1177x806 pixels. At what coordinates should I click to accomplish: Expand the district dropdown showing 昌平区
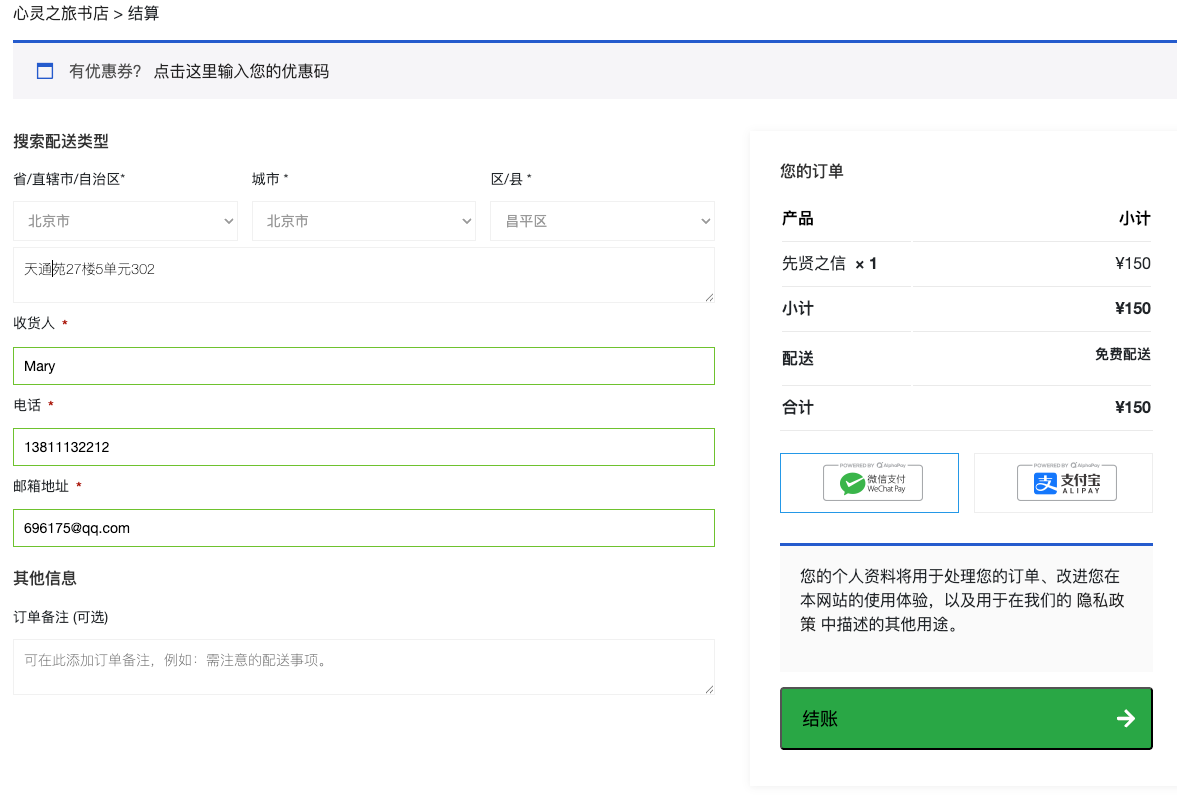tap(602, 221)
